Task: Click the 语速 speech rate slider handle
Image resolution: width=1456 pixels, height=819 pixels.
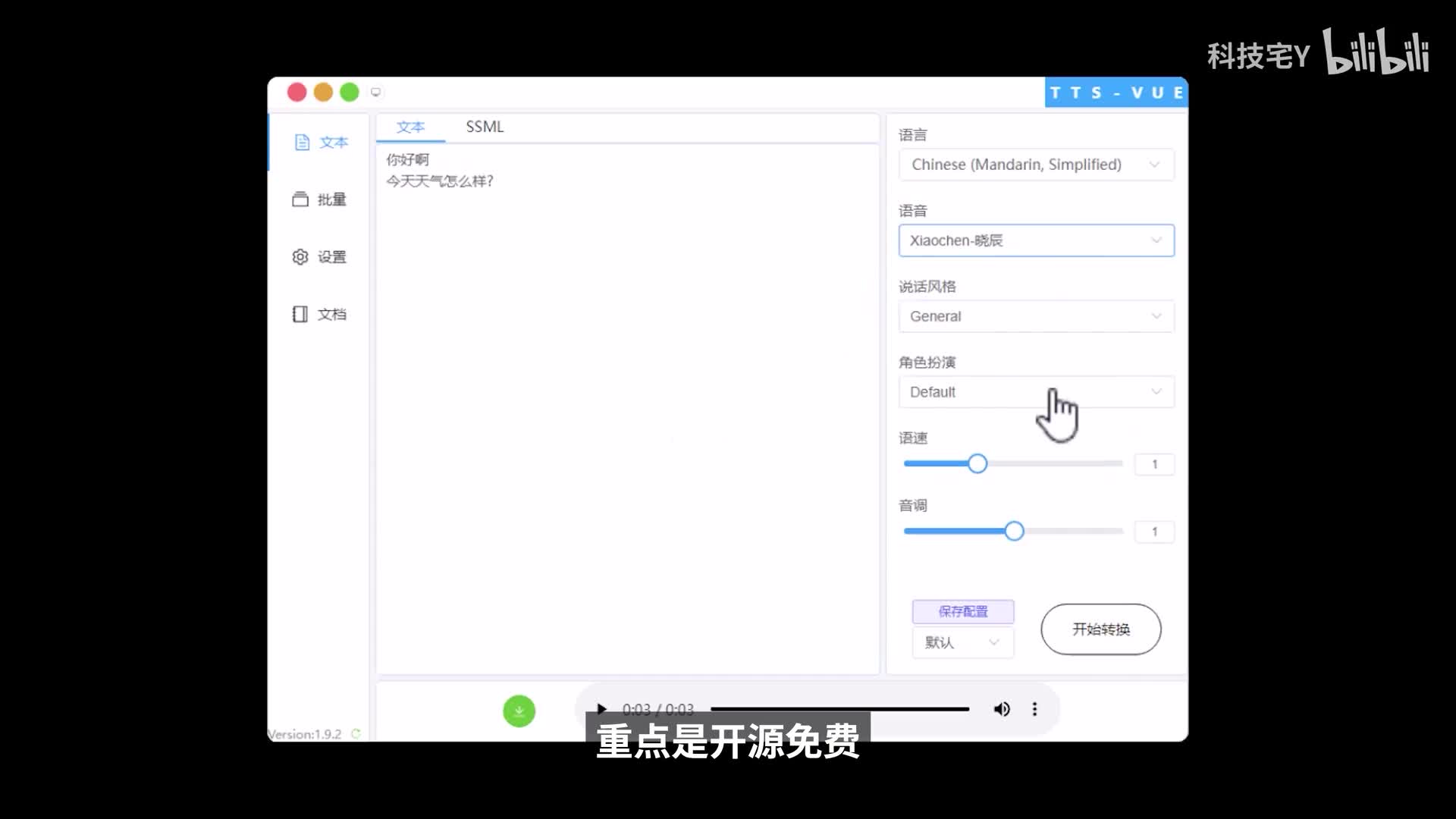Action: tap(977, 463)
